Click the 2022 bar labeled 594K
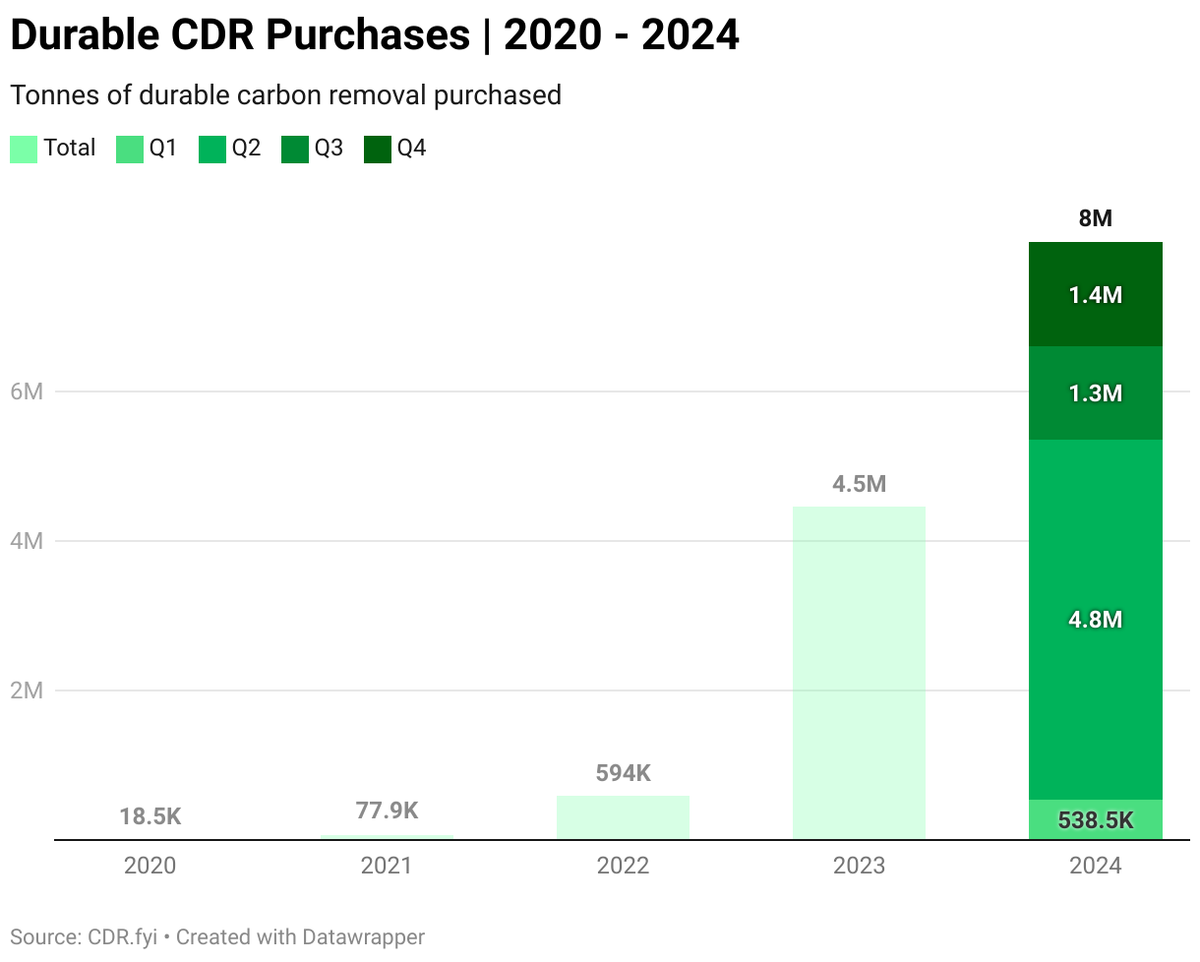The width and height of the screenshot is (1200, 962). [623, 816]
